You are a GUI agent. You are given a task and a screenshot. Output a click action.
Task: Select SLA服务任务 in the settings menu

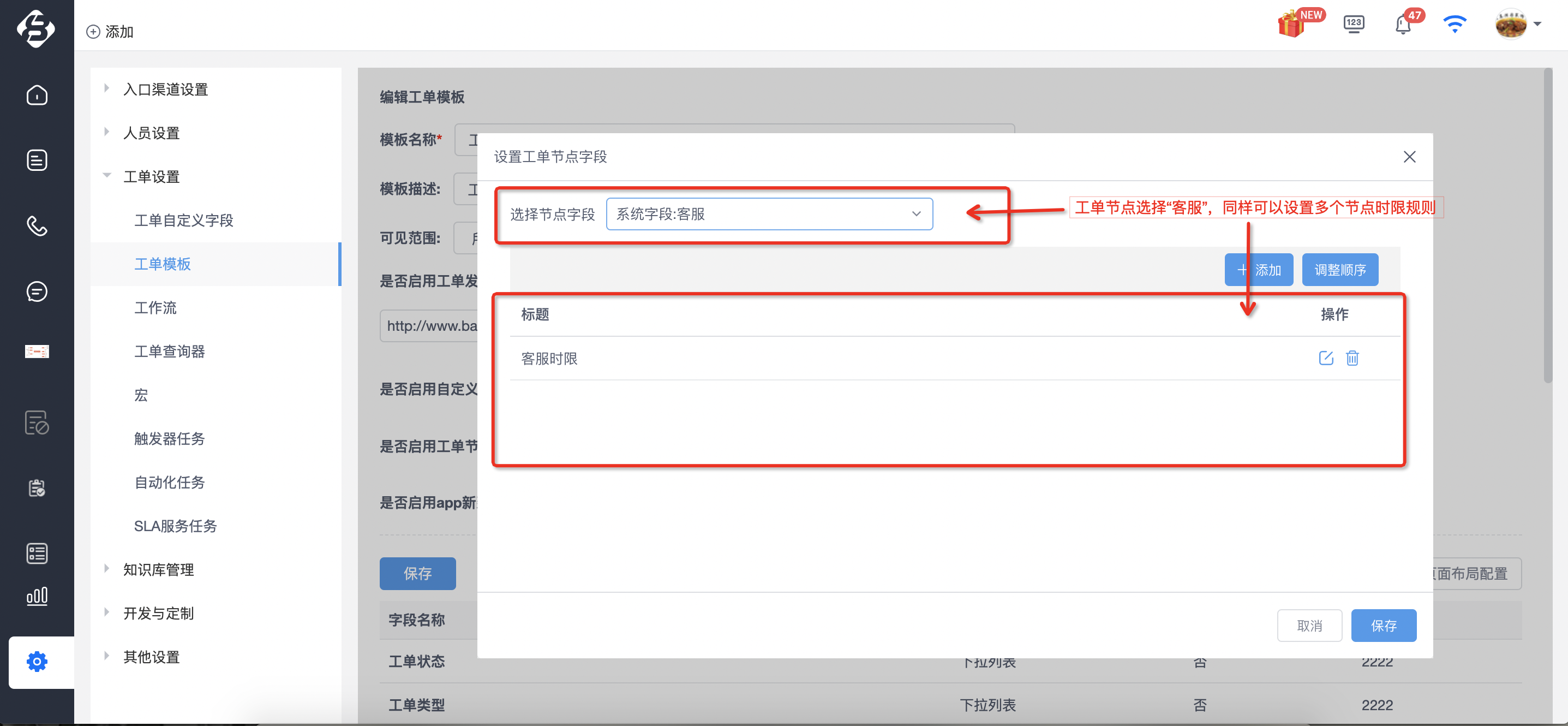175,526
